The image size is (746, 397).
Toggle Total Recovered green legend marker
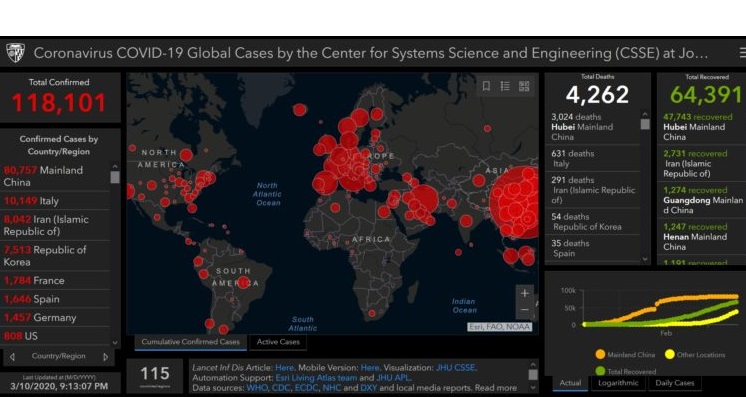599,371
